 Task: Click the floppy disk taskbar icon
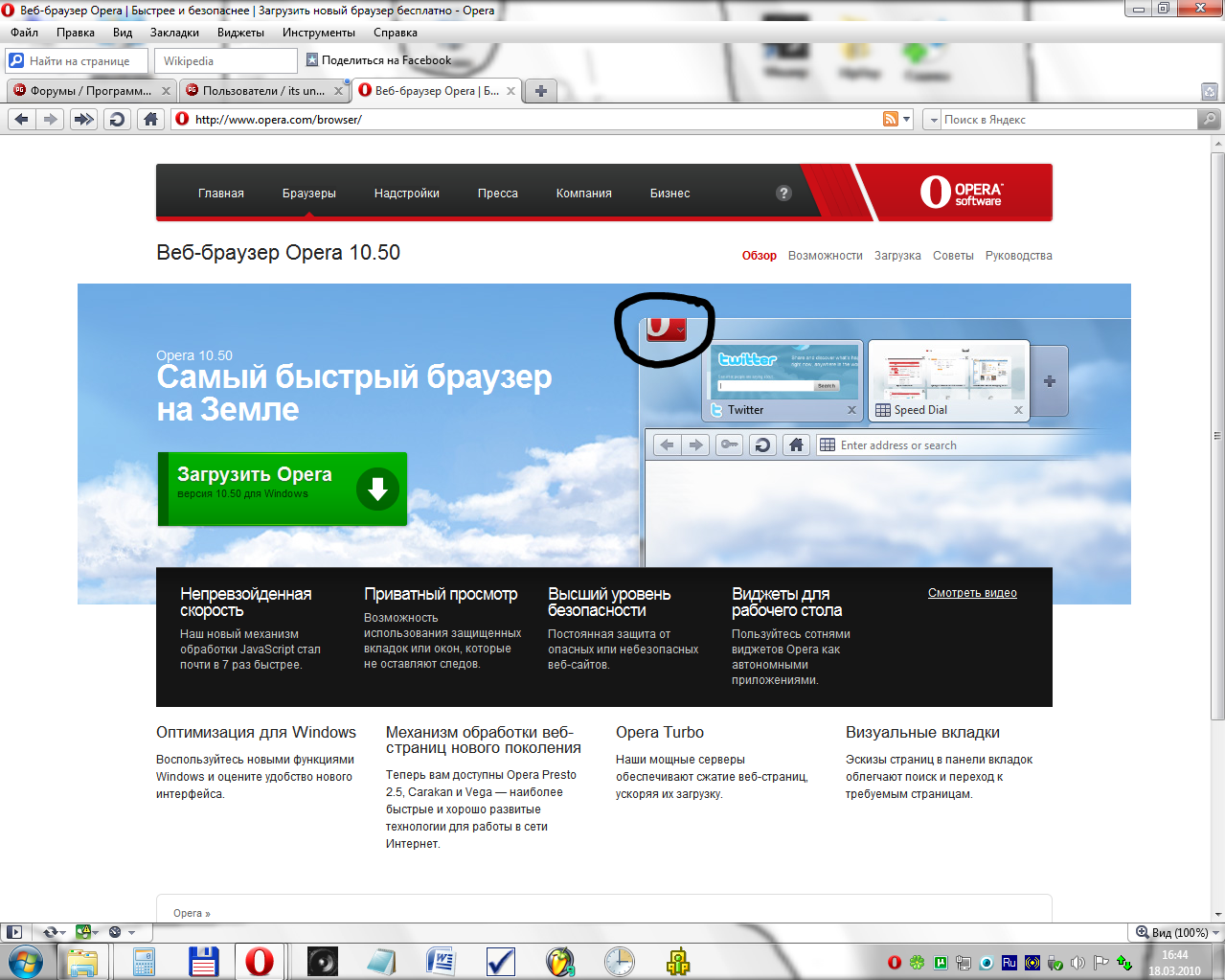point(204,961)
